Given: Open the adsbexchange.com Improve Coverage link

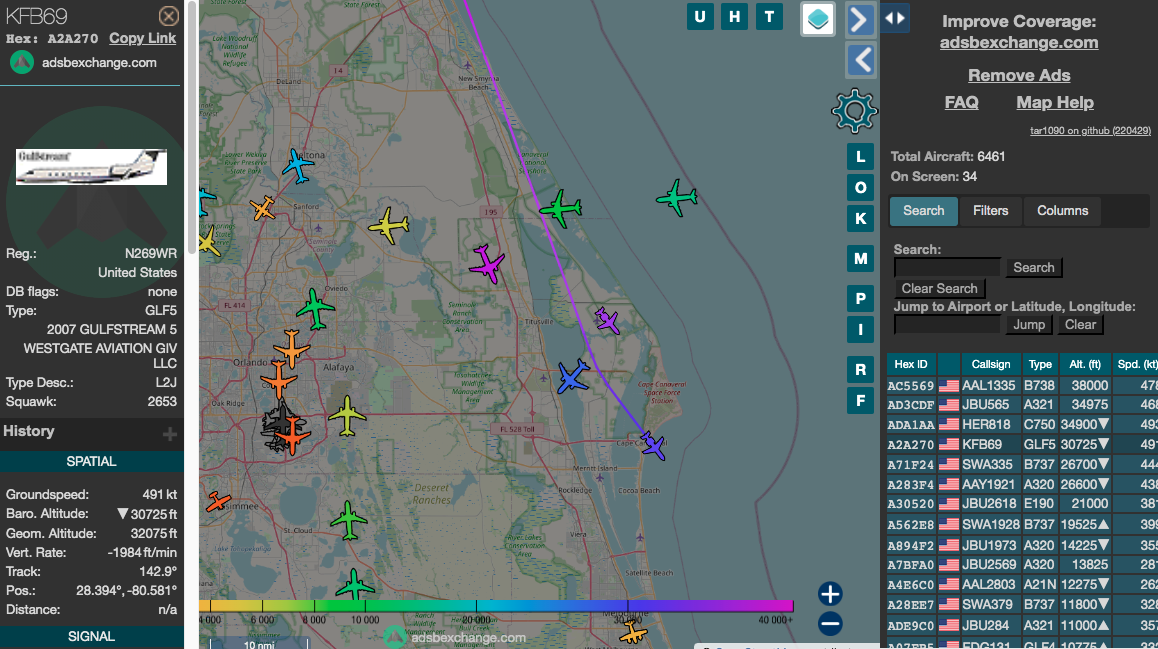Looking at the screenshot, I should point(1018,43).
